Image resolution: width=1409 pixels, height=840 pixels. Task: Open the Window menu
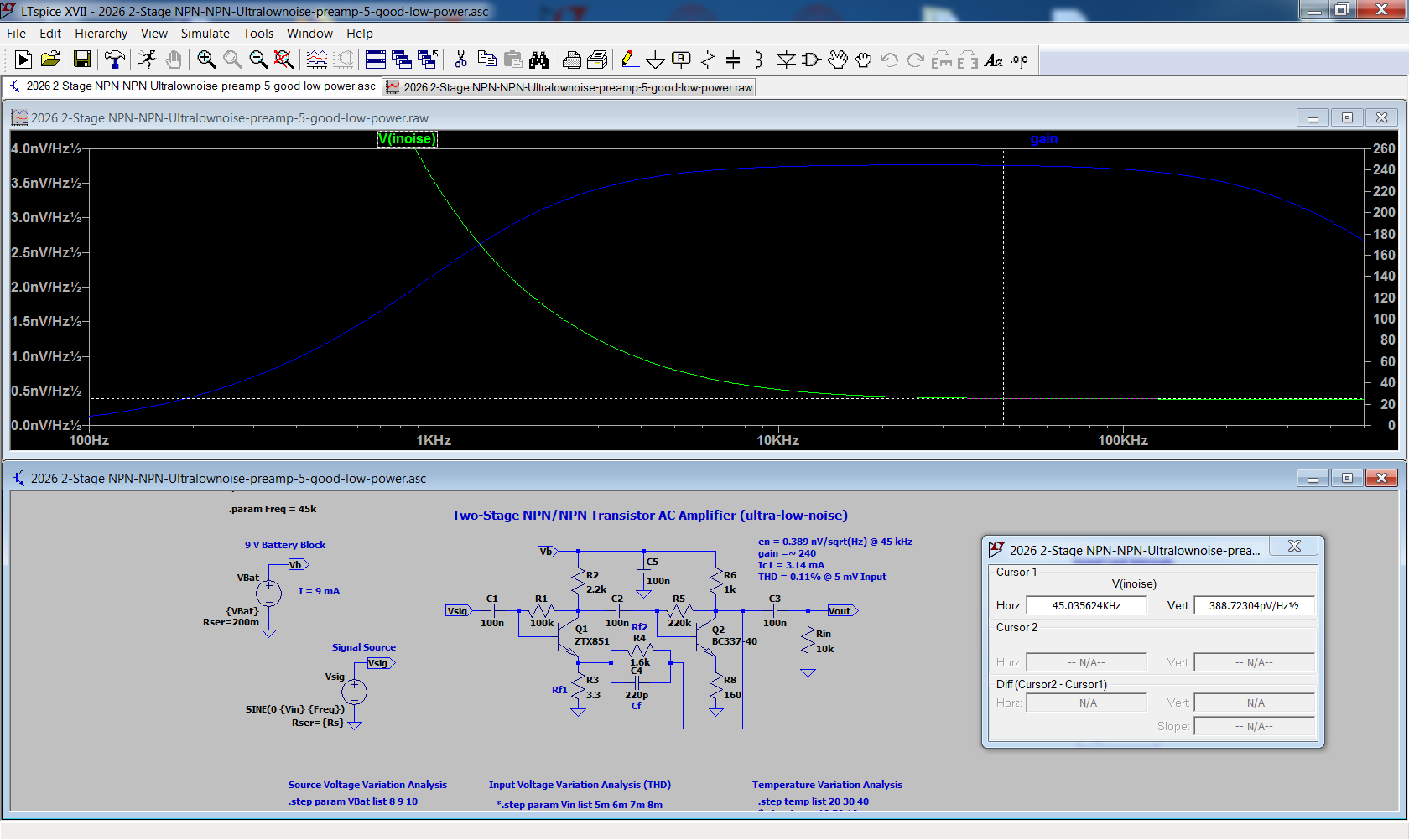click(309, 34)
